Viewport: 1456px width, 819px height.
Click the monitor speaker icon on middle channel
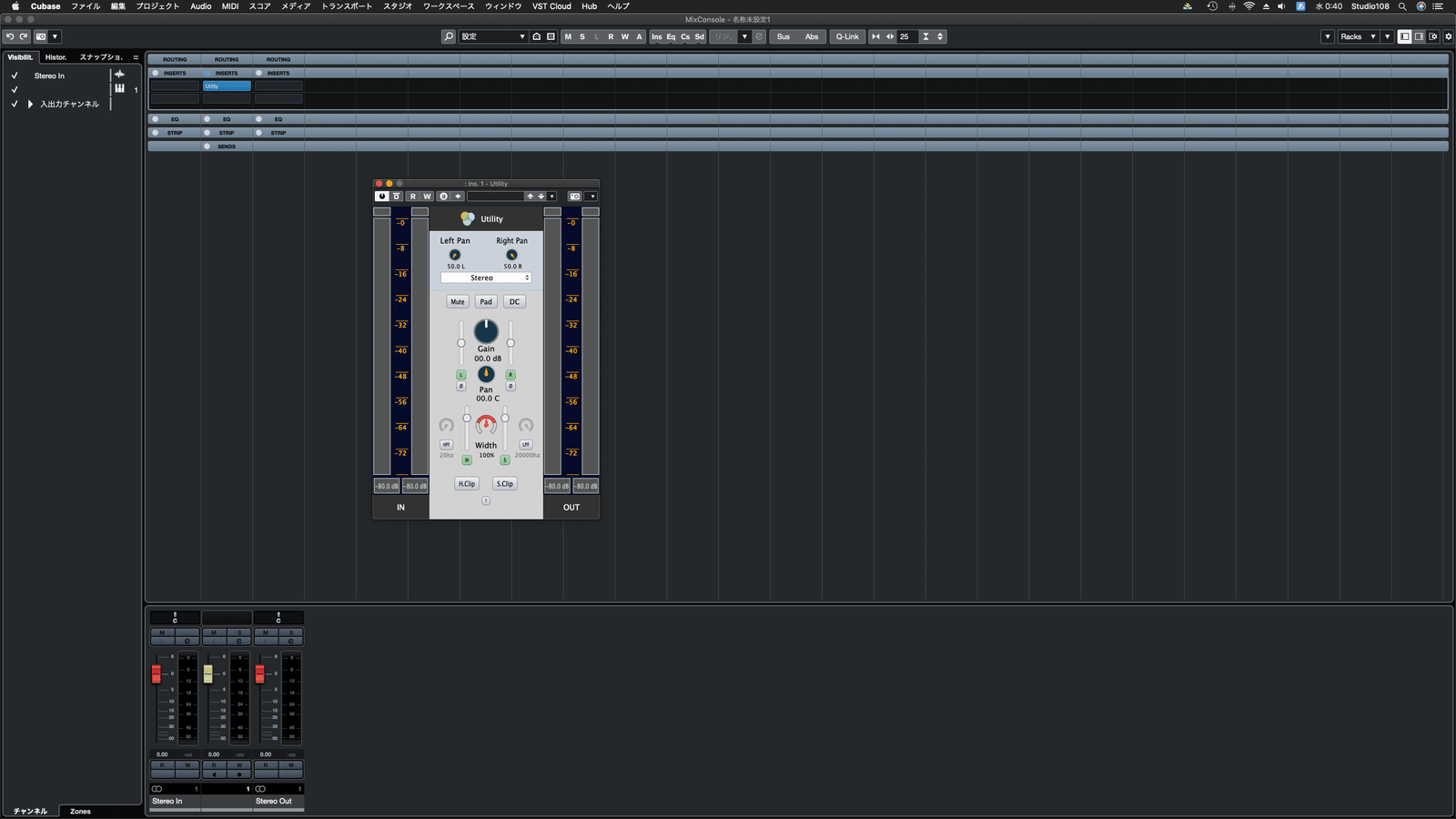pyautogui.click(x=214, y=774)
